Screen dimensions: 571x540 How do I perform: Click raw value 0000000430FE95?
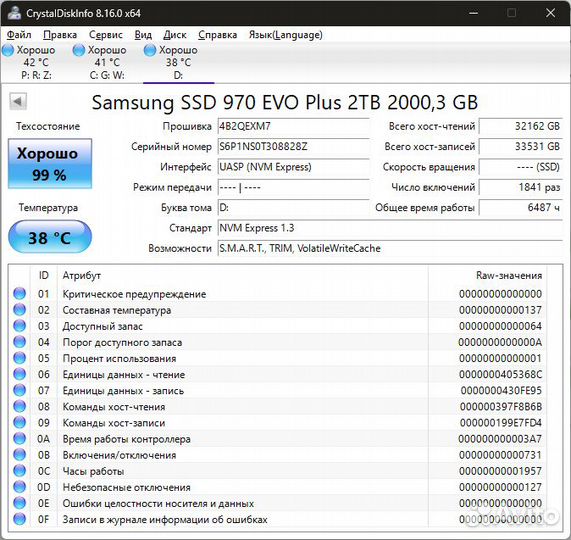click(x=501, y=390)
